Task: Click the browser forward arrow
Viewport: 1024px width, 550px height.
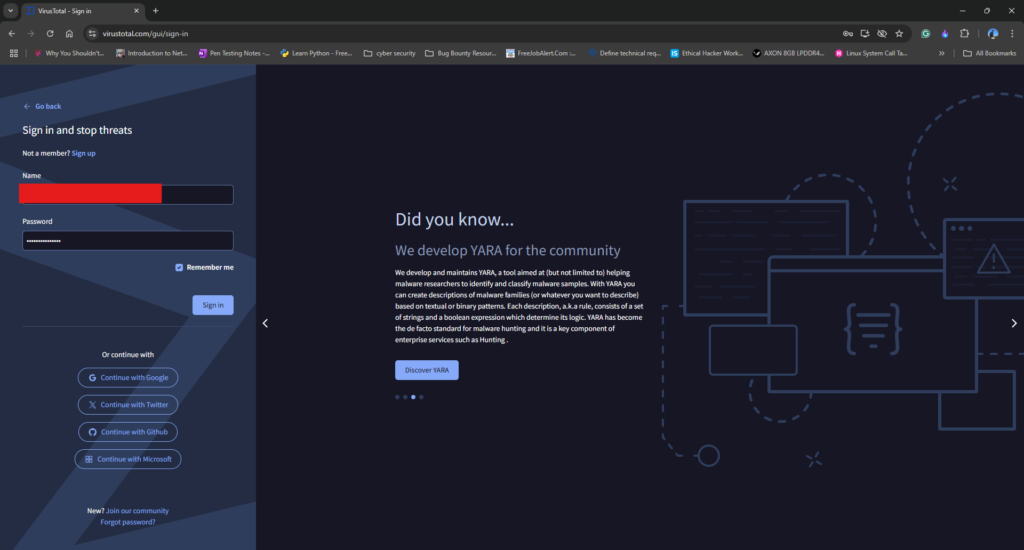Action: [31, 33]
